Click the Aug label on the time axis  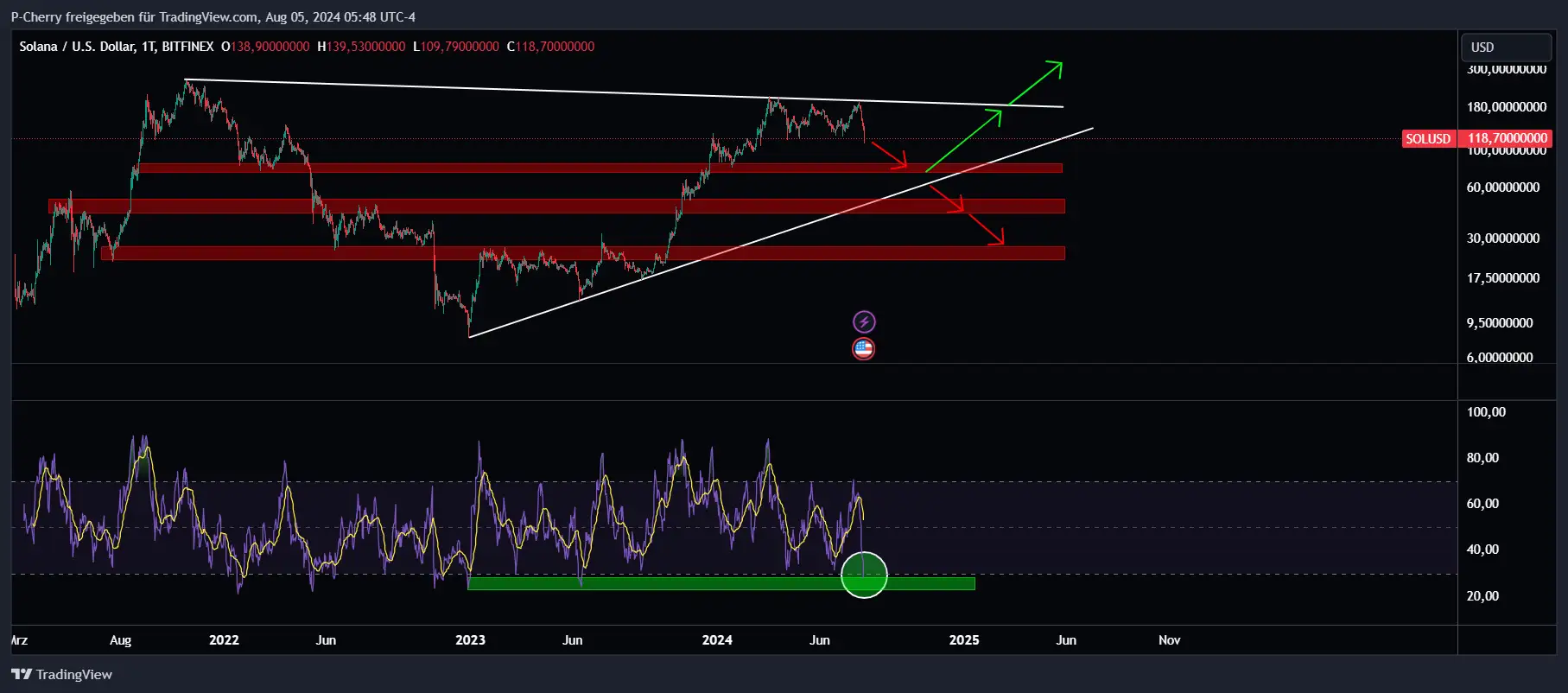pos(121,640)
